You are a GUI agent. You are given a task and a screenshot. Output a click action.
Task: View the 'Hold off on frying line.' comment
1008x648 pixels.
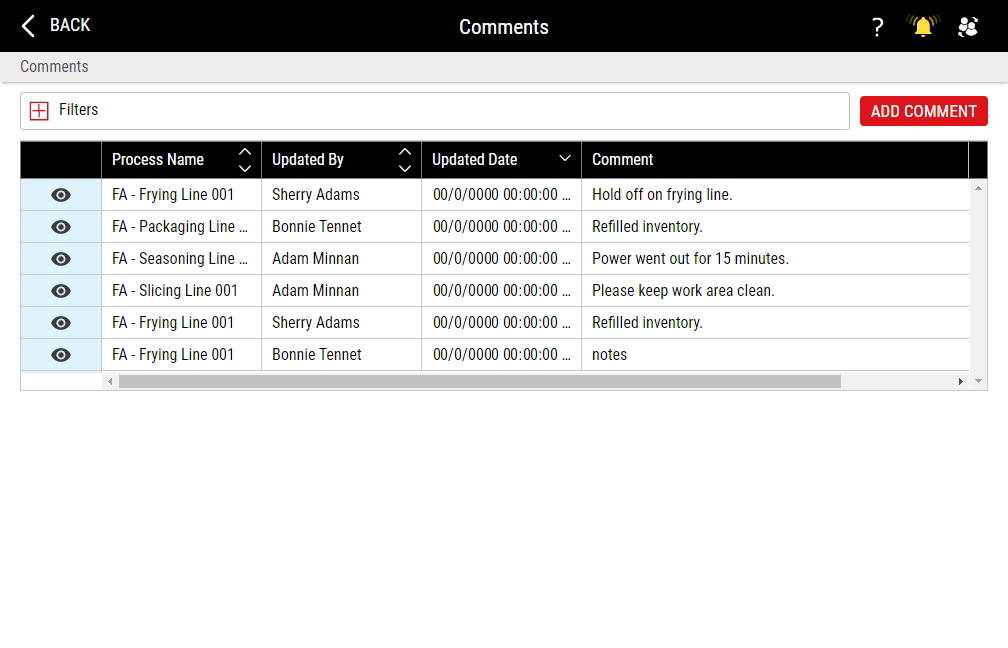coord(60,194)
